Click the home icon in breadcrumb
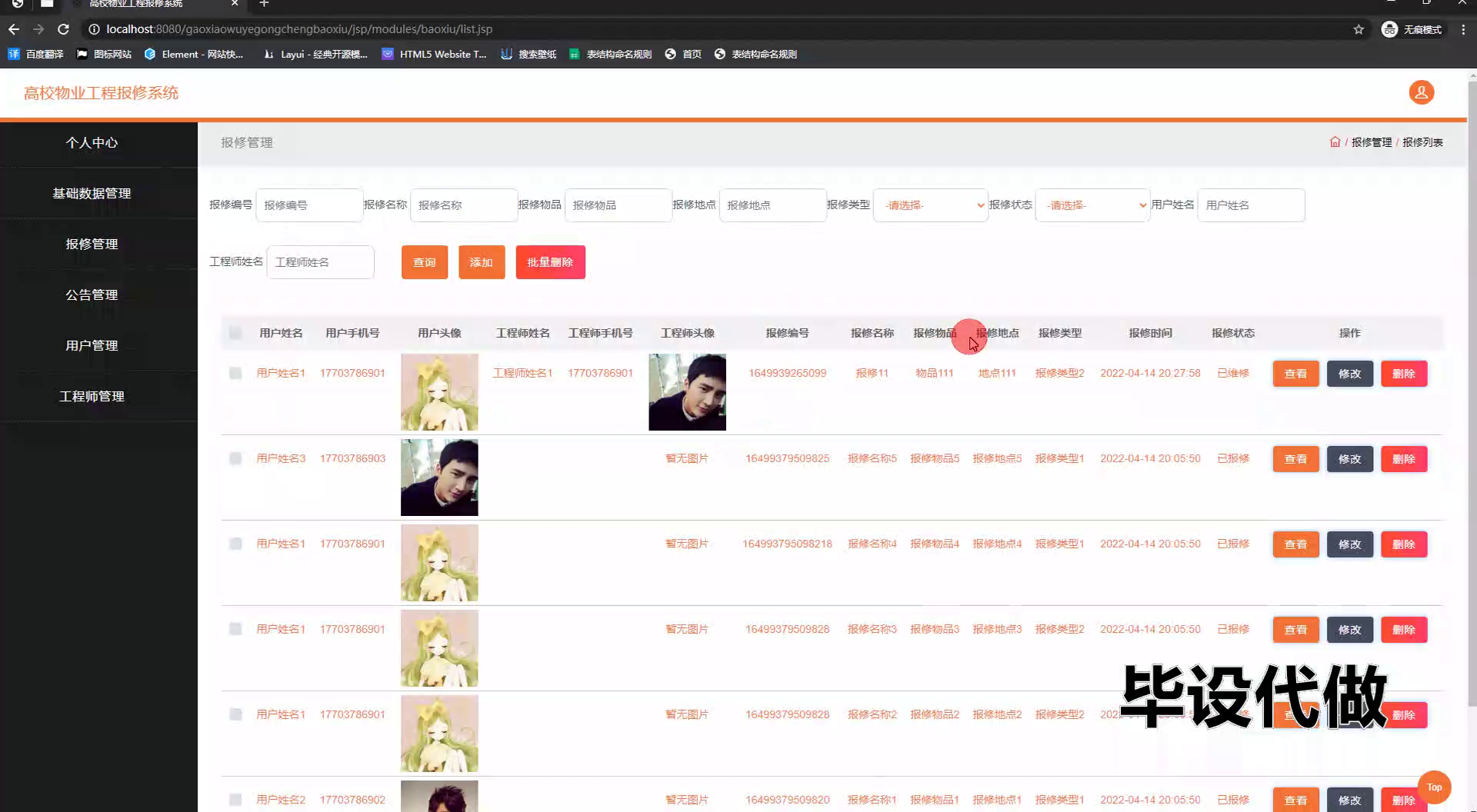The height and width of the screenshot is (812, 1477). [1335, 142]
